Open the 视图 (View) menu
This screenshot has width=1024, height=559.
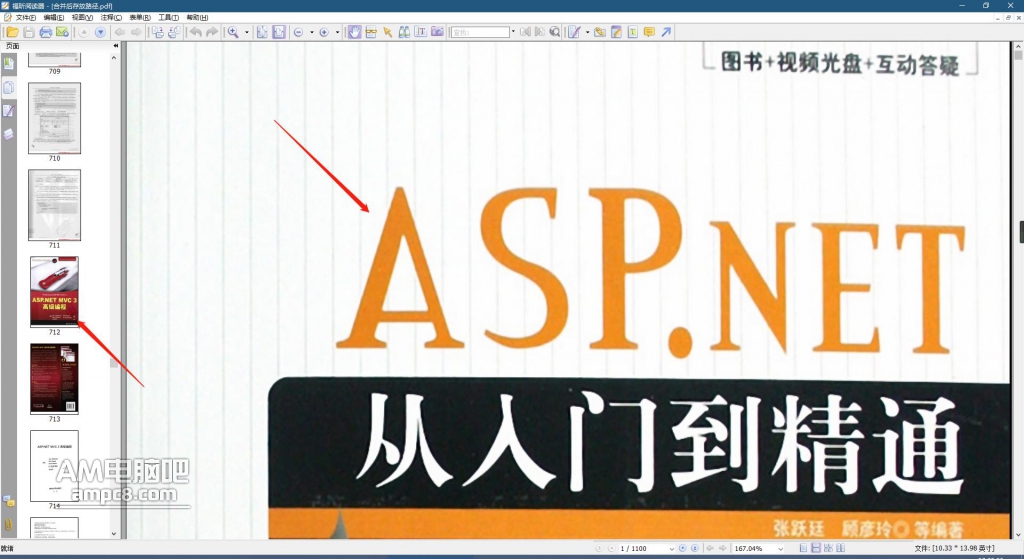[x=82, y=18]
